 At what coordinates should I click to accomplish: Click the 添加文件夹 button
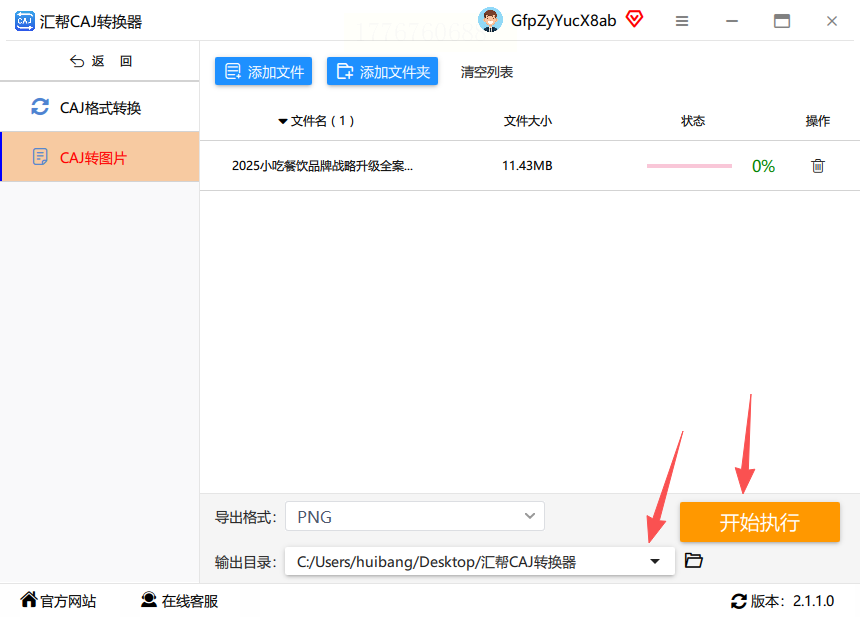[382, 71]
